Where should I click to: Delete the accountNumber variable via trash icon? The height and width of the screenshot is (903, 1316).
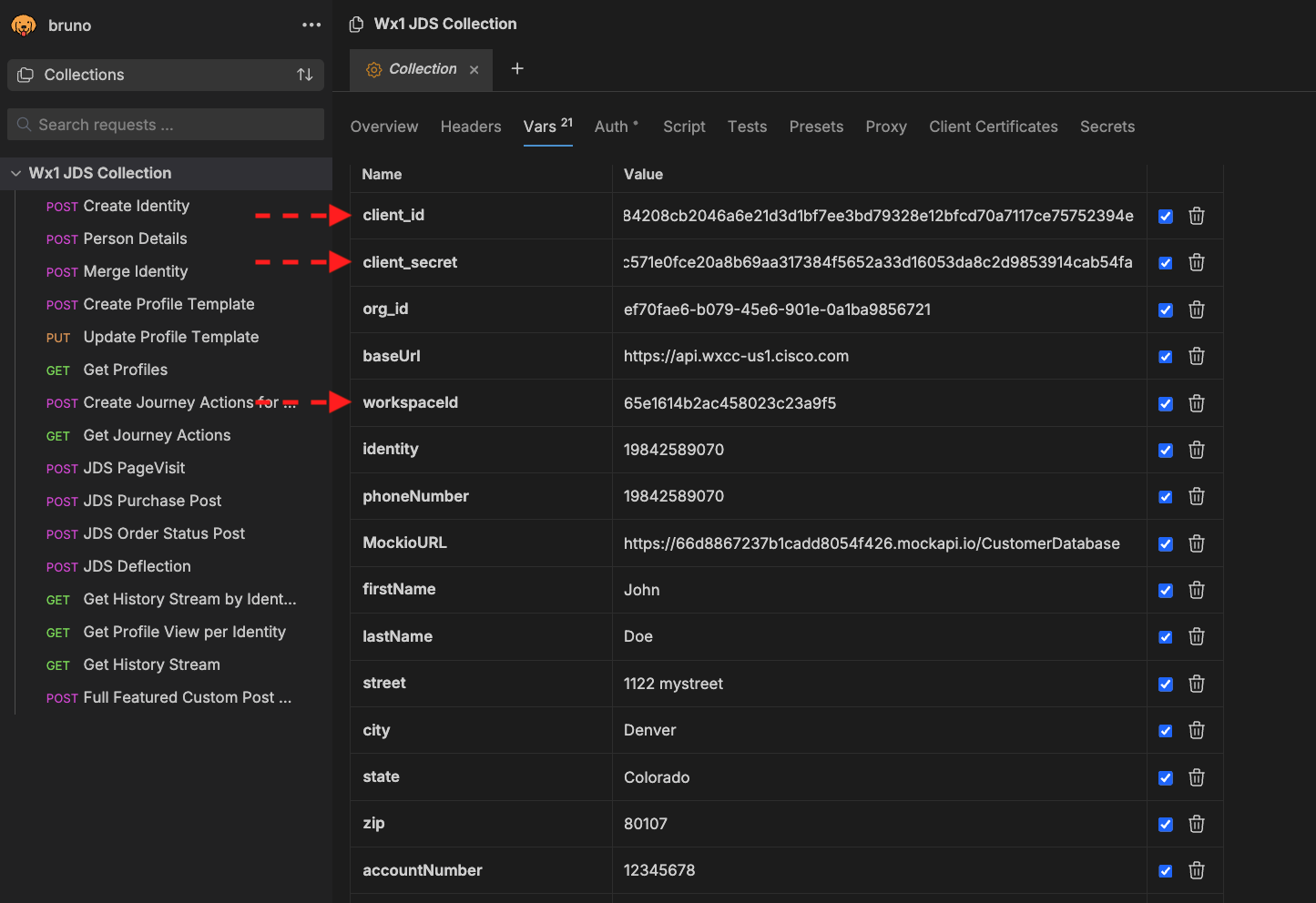[1197, 871]
